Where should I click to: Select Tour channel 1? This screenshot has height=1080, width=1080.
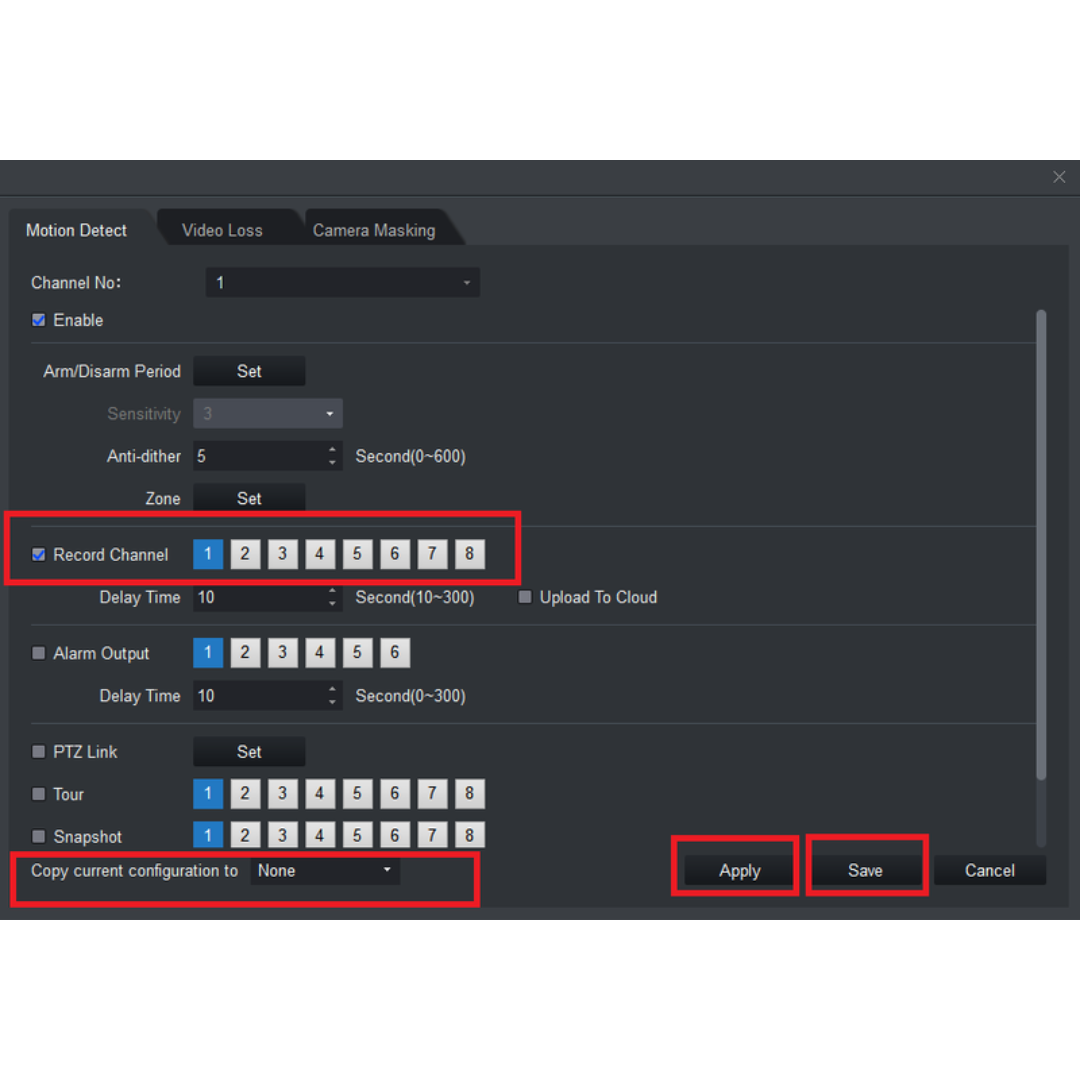pyautogui.click(x=208, y=794)
